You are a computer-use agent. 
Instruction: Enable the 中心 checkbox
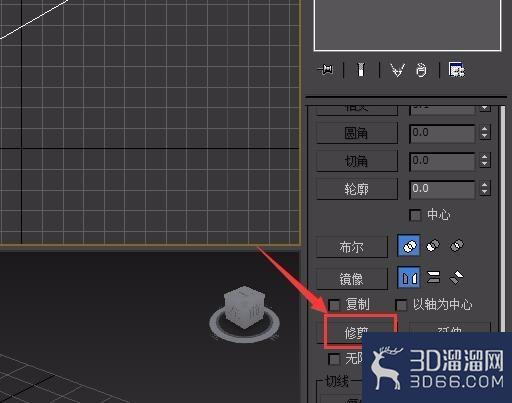pyautogui.click(x=415, y=215)
